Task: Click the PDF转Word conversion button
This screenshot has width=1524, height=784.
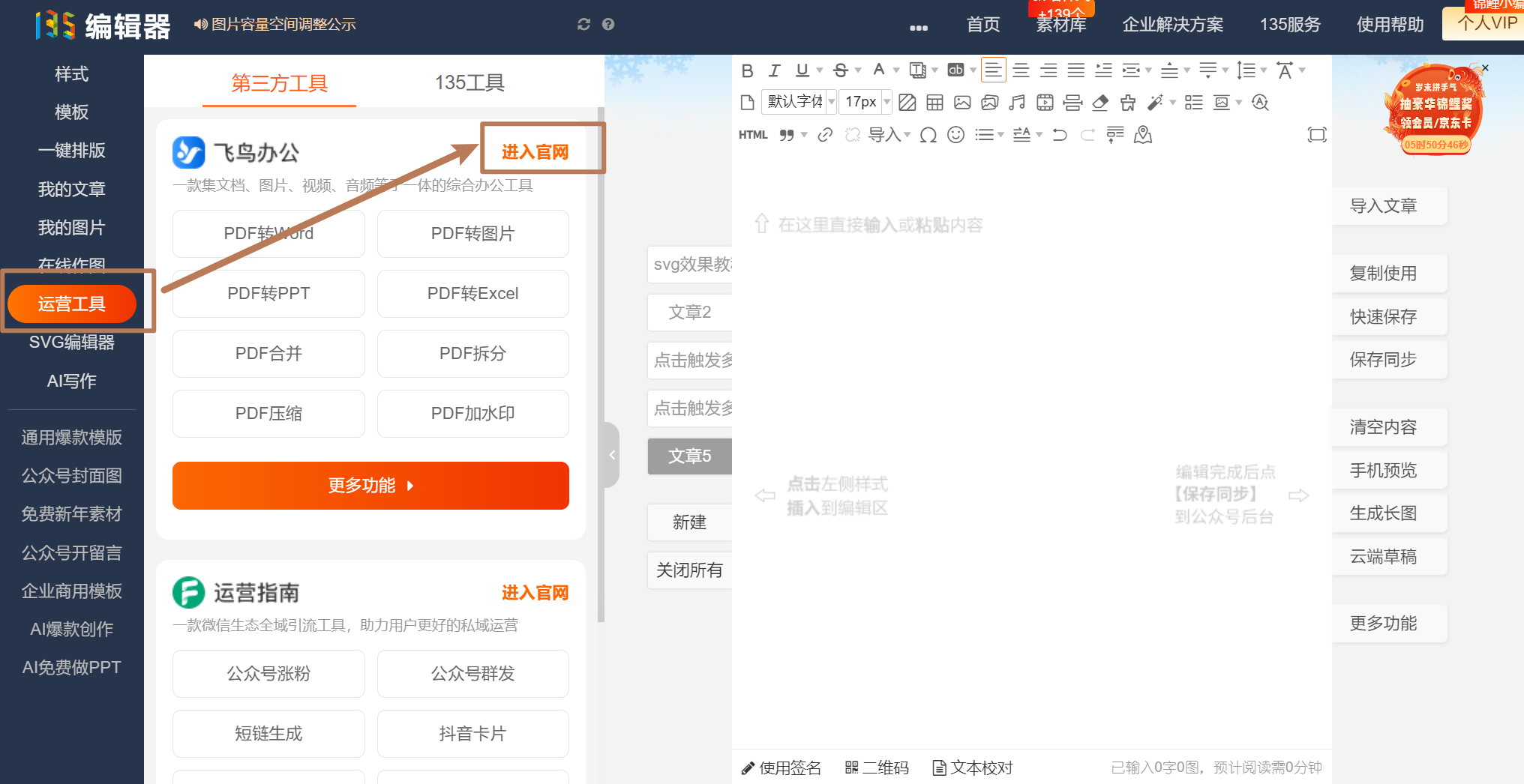Action: click(268, 233)
